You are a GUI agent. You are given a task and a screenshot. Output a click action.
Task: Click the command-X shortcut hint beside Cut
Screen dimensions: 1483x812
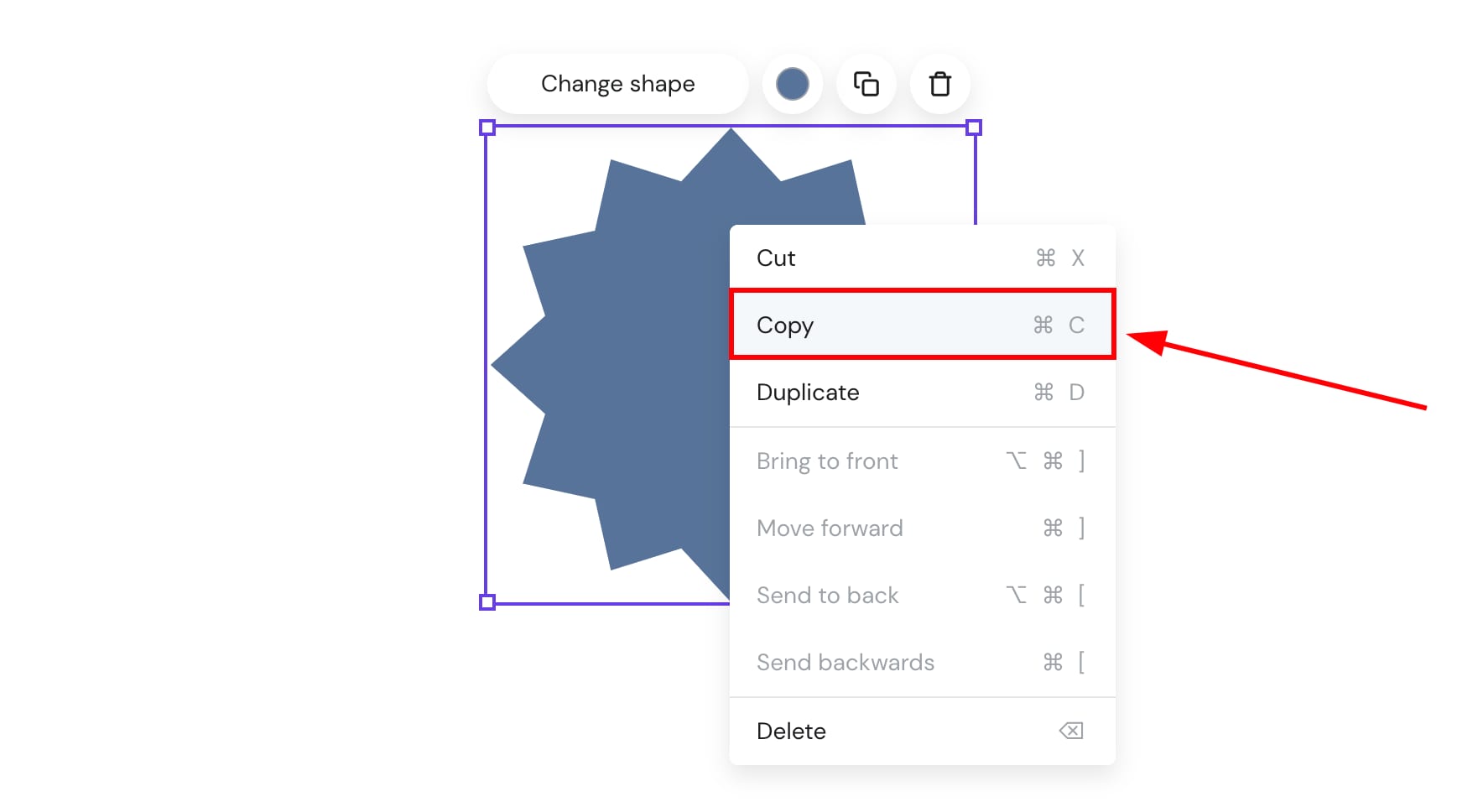[x=1060, y=258]
